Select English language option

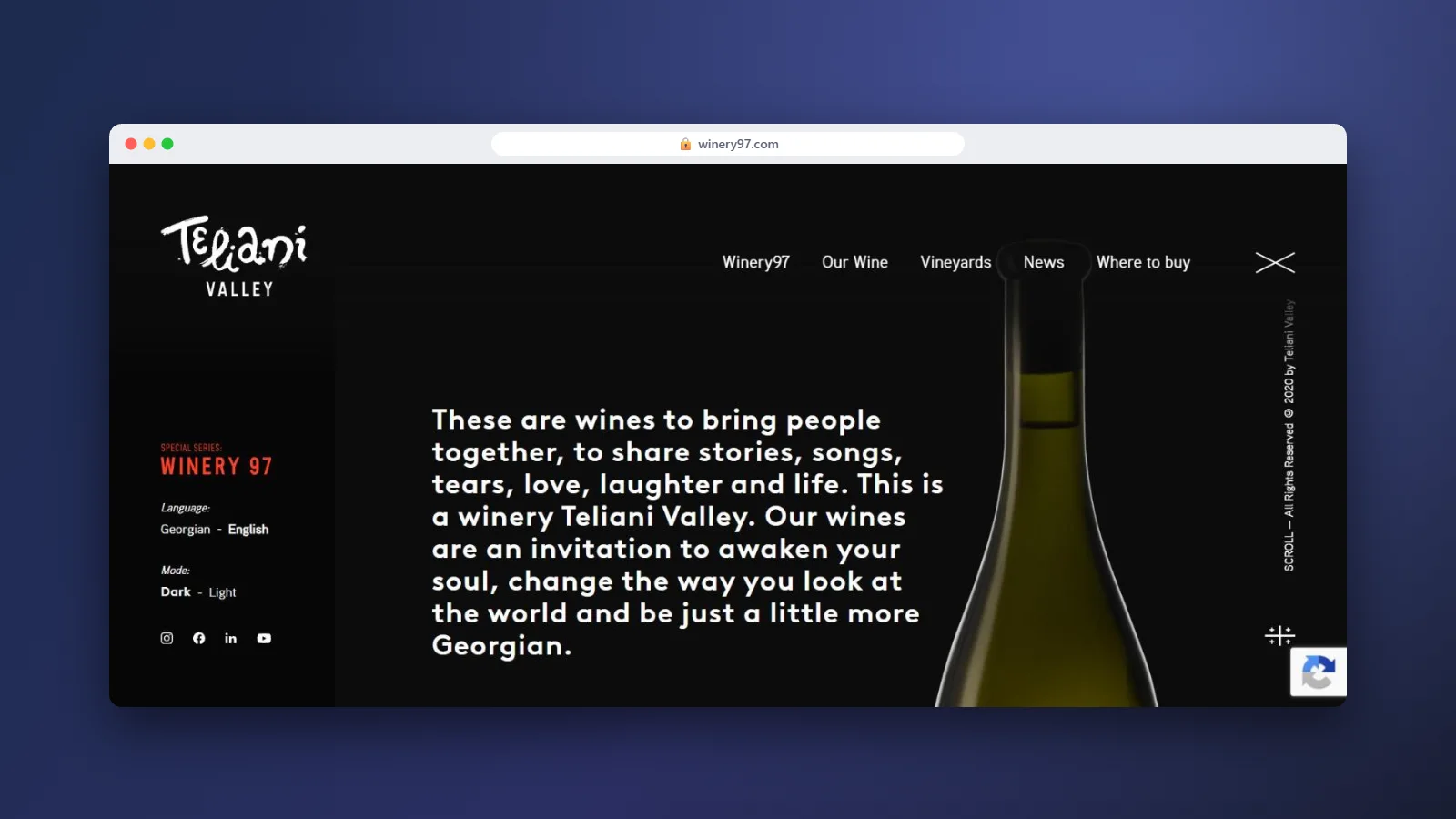point(248,529)
